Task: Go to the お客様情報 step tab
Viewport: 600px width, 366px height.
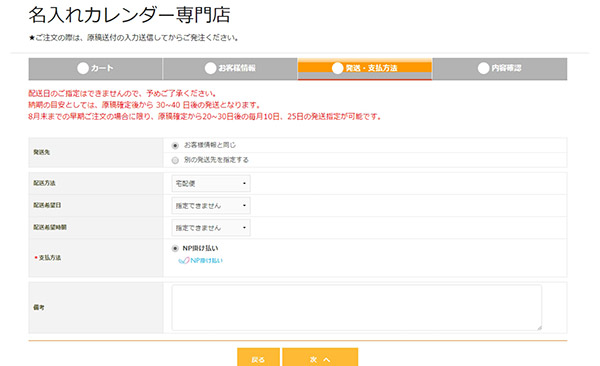Action: [x=230, y=69]
